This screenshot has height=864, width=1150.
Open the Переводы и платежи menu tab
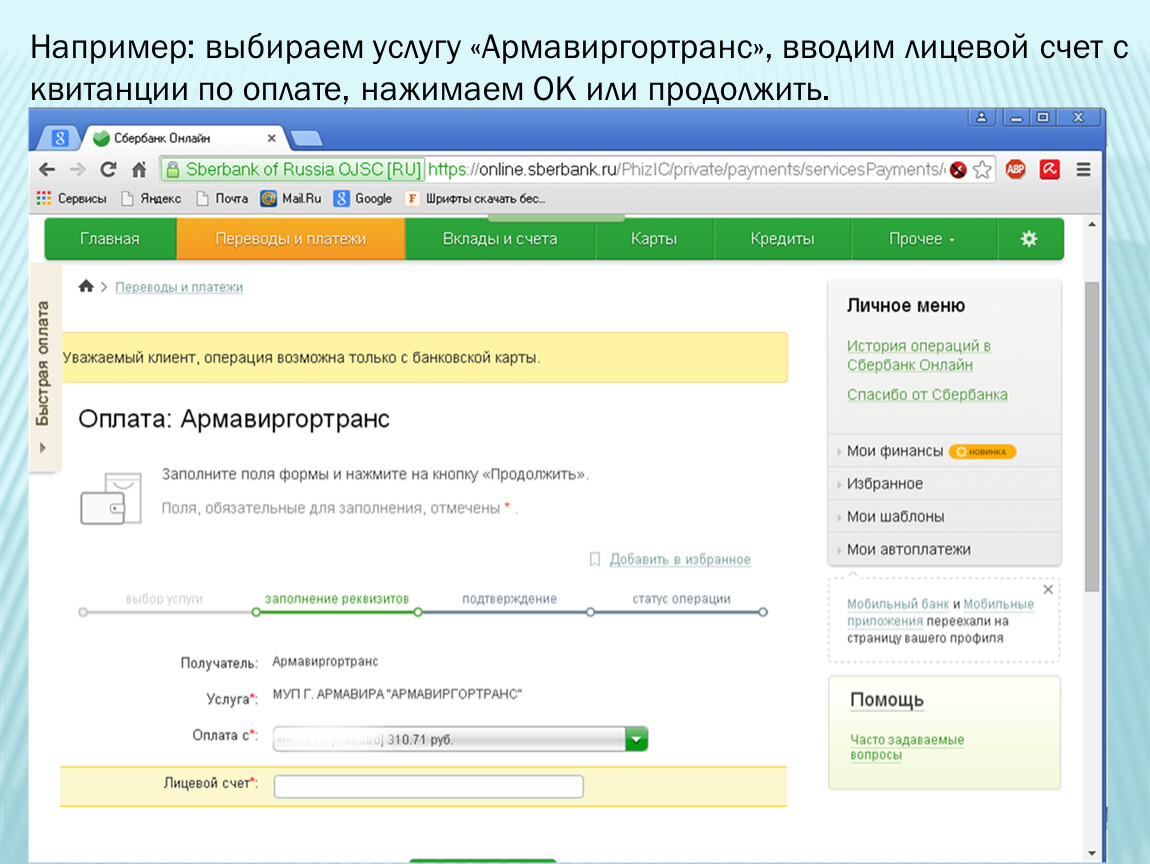(290, 239)
